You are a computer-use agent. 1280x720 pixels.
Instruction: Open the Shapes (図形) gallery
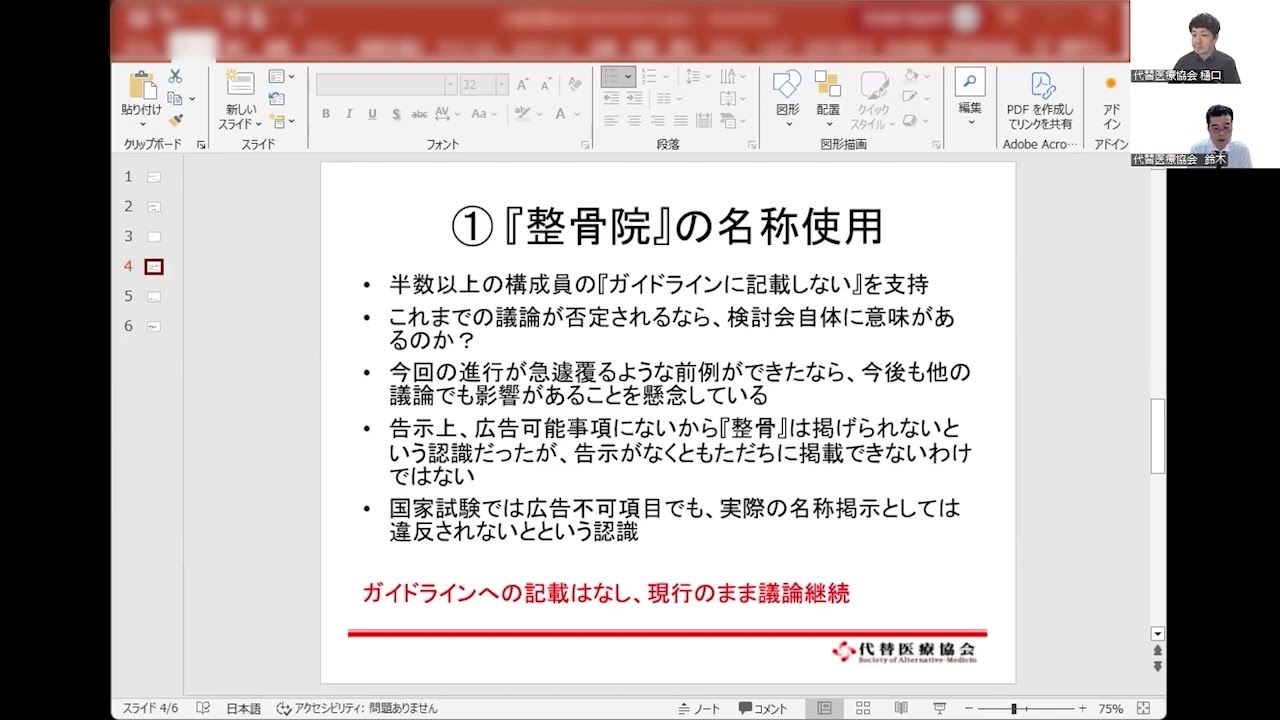point(787,86)
